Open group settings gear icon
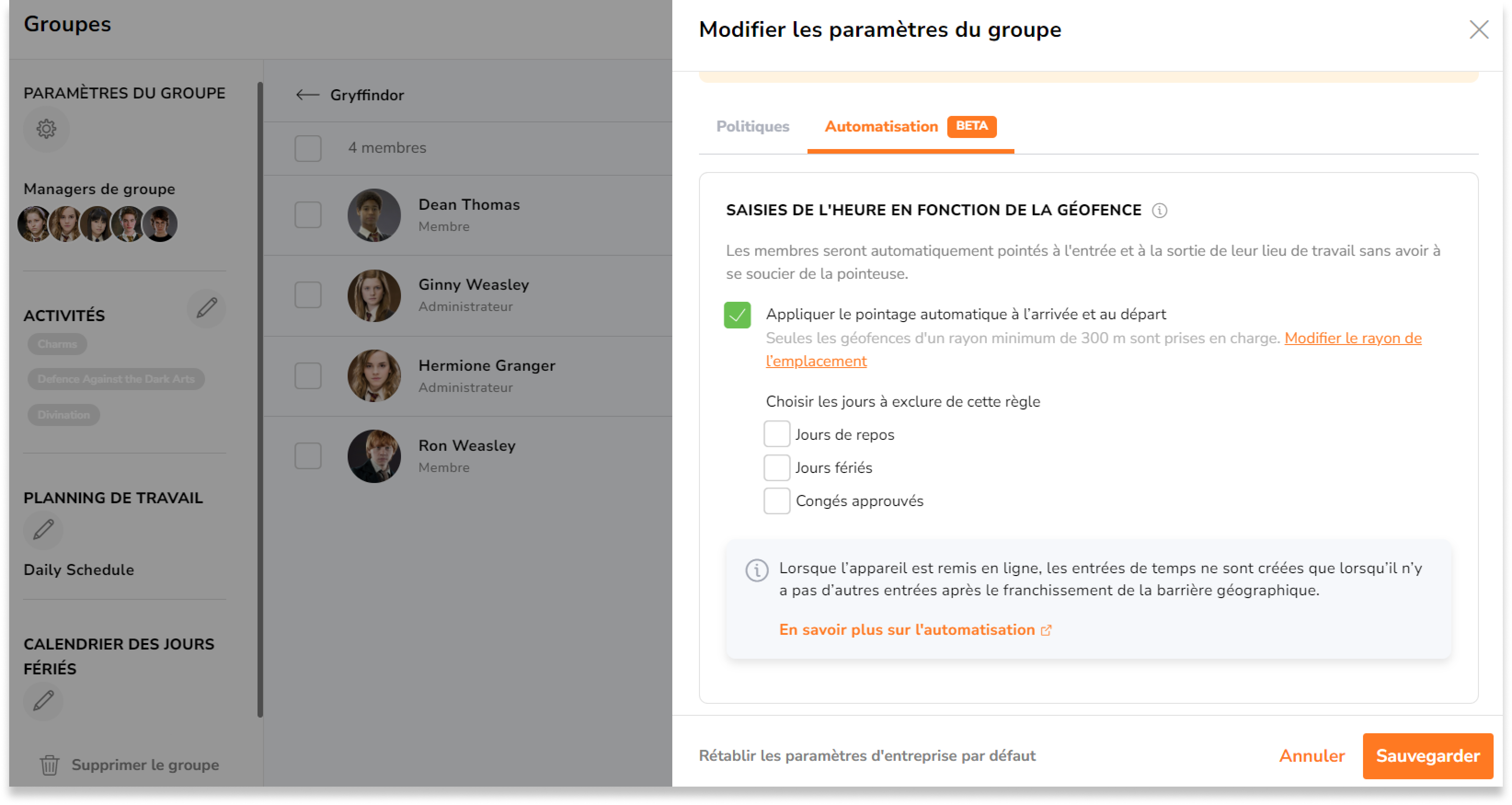Image resolution: width=1512 pixels, height=805 pixels. pos(46,129)
